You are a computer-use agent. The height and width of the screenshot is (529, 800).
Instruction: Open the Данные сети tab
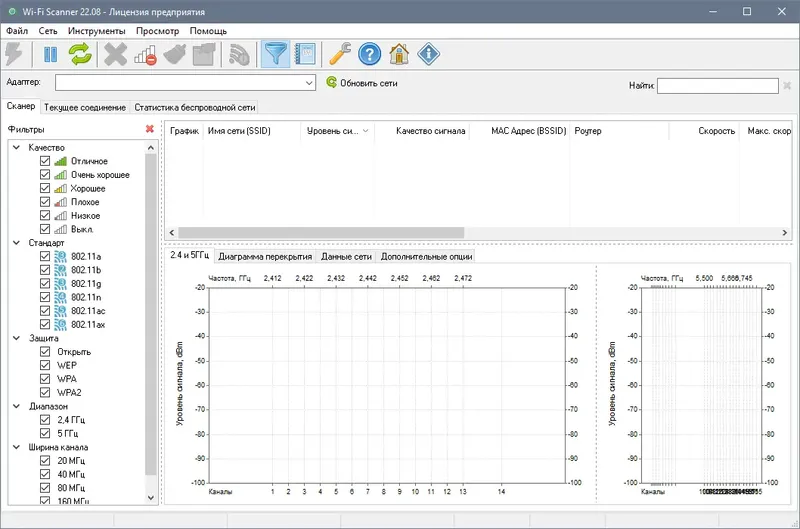(x=346, y=257)
